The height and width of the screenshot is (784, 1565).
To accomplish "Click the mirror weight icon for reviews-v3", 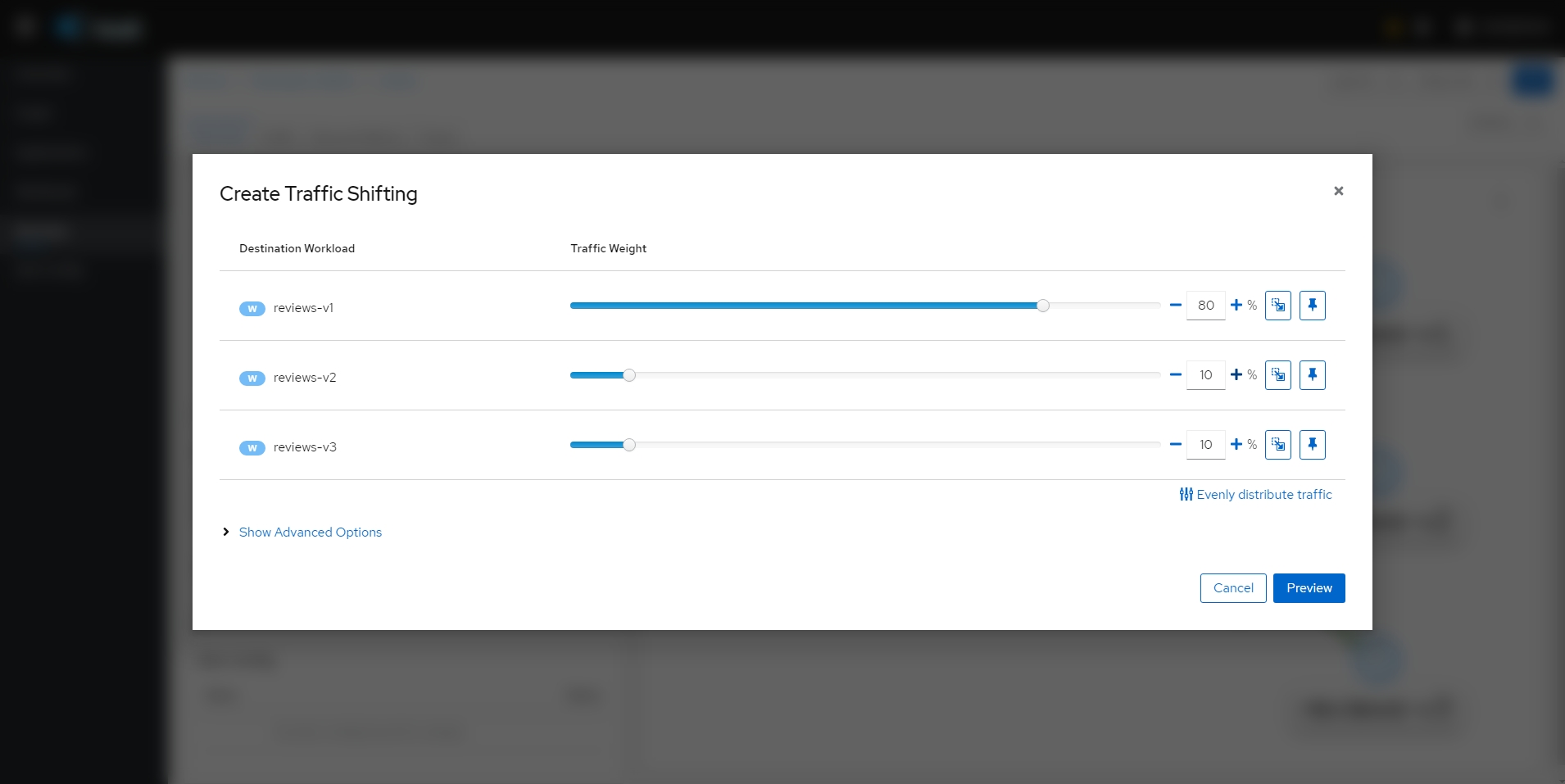I will coord(1277,445).
